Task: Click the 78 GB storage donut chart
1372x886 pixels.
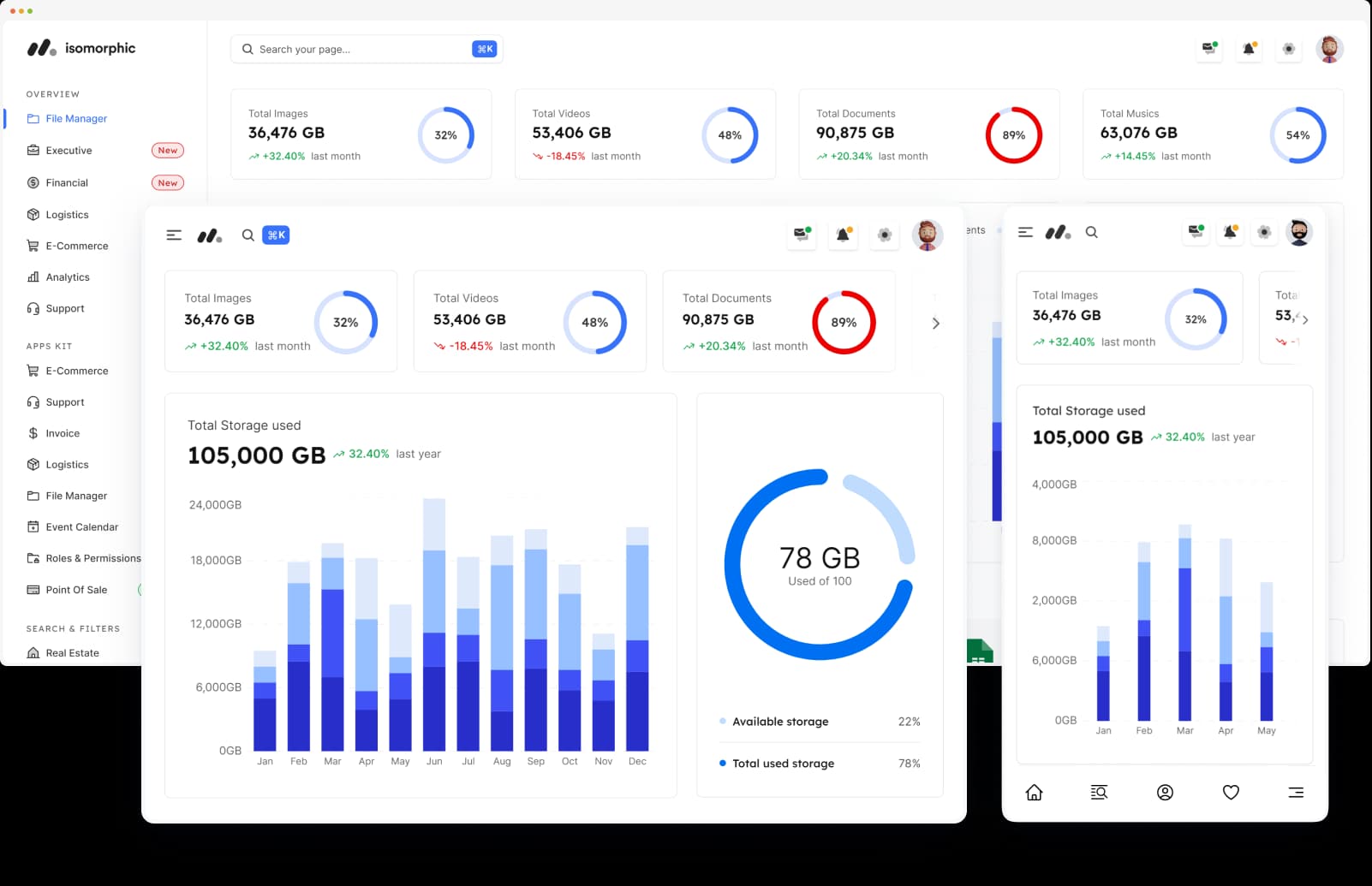Action: (820, 564)
